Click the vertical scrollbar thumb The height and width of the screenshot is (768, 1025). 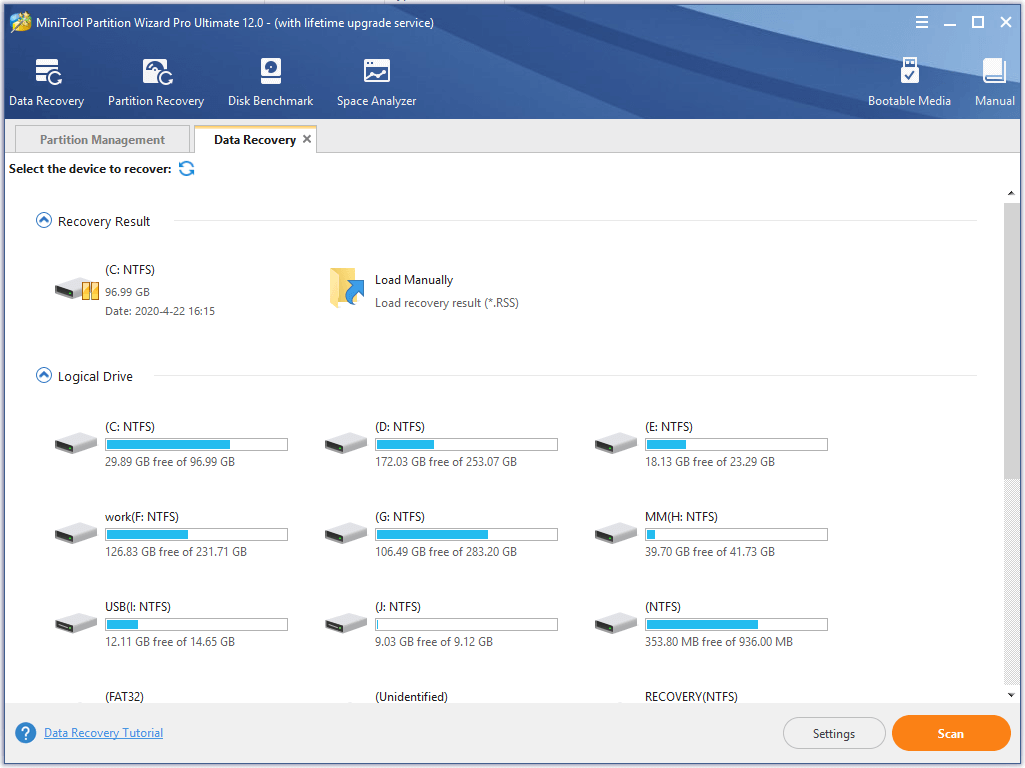pos(1011,341)
